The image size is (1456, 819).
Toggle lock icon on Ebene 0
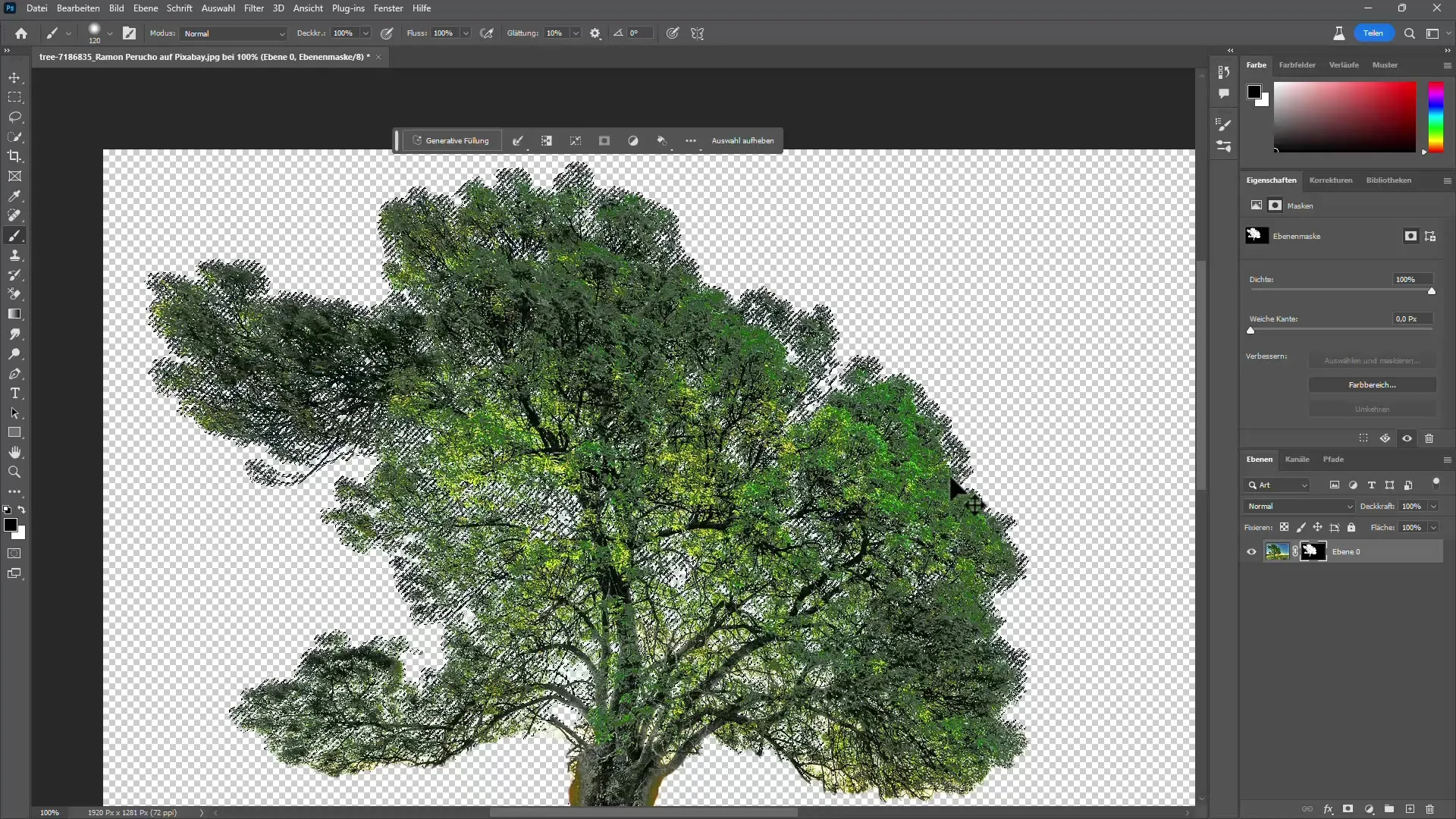pyautogui.click(x=1351, y=528)
